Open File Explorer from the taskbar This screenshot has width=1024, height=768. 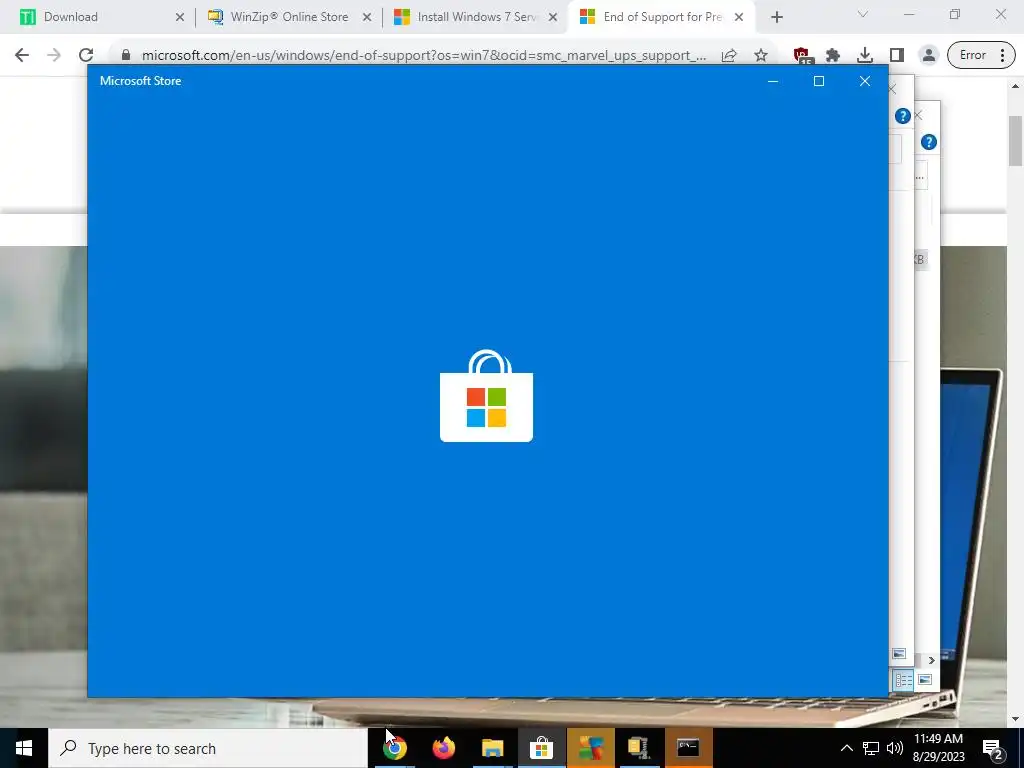click(492, 748)
